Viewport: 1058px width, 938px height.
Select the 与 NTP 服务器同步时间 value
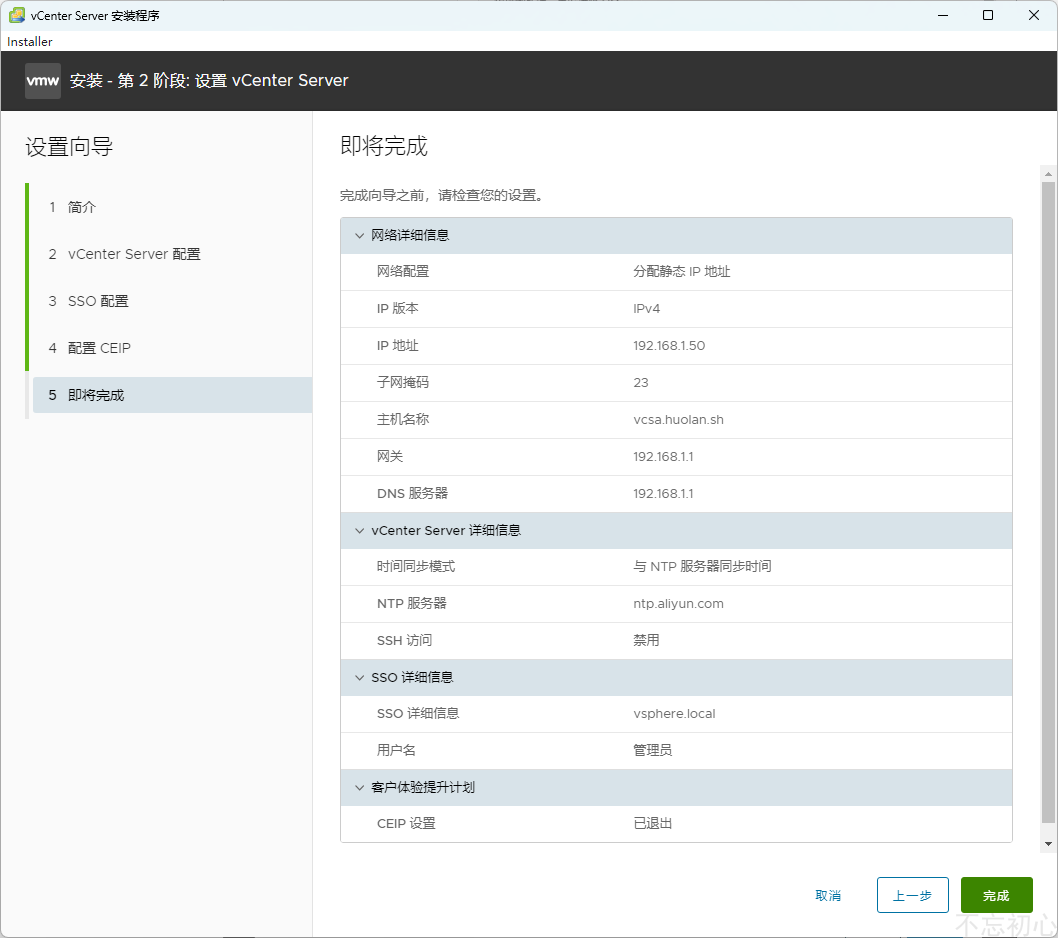702,566
